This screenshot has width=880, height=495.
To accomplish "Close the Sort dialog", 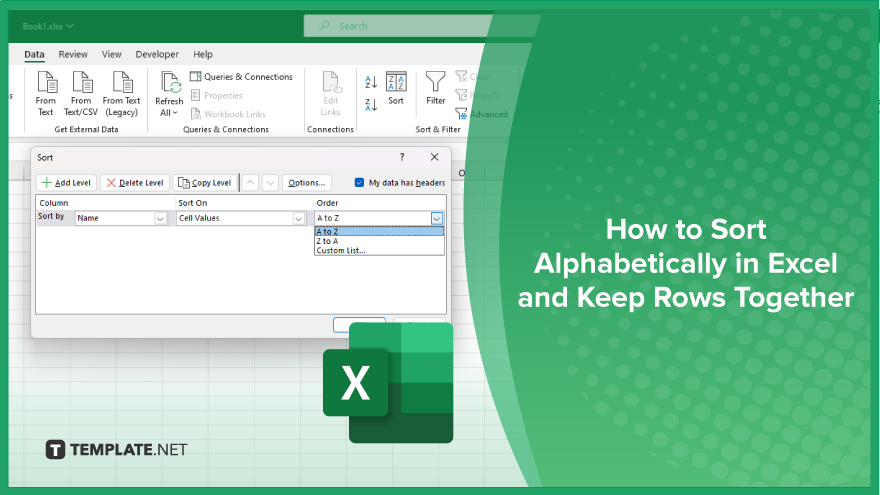I will click(434, 157).
